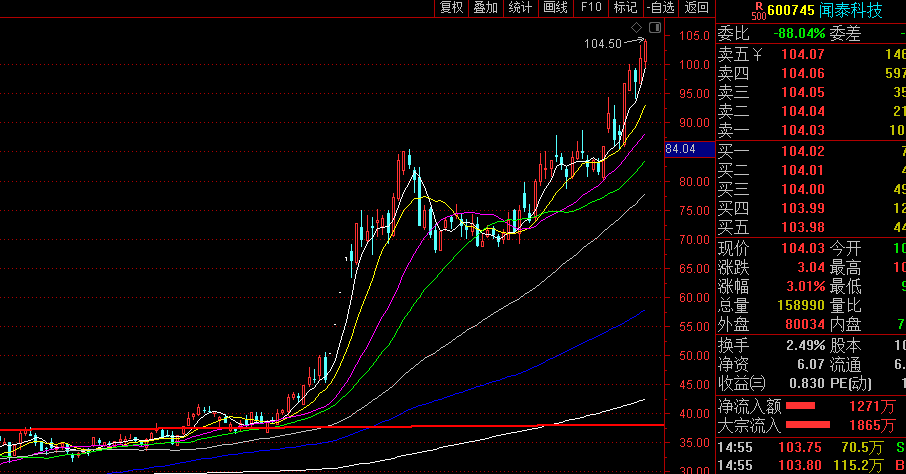Image resolution: width=906 pixels, height=474 pixels.
Task: Click the 大宗流入 red bar
Action: pos(808,425)
